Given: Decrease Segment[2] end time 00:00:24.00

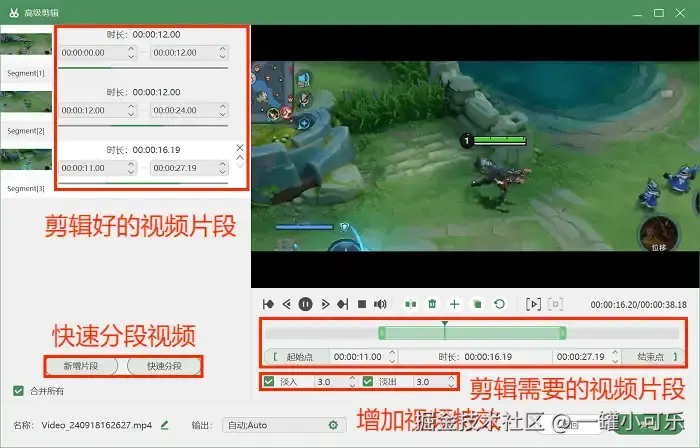Looking at the screenshot, I should (223, 114).
